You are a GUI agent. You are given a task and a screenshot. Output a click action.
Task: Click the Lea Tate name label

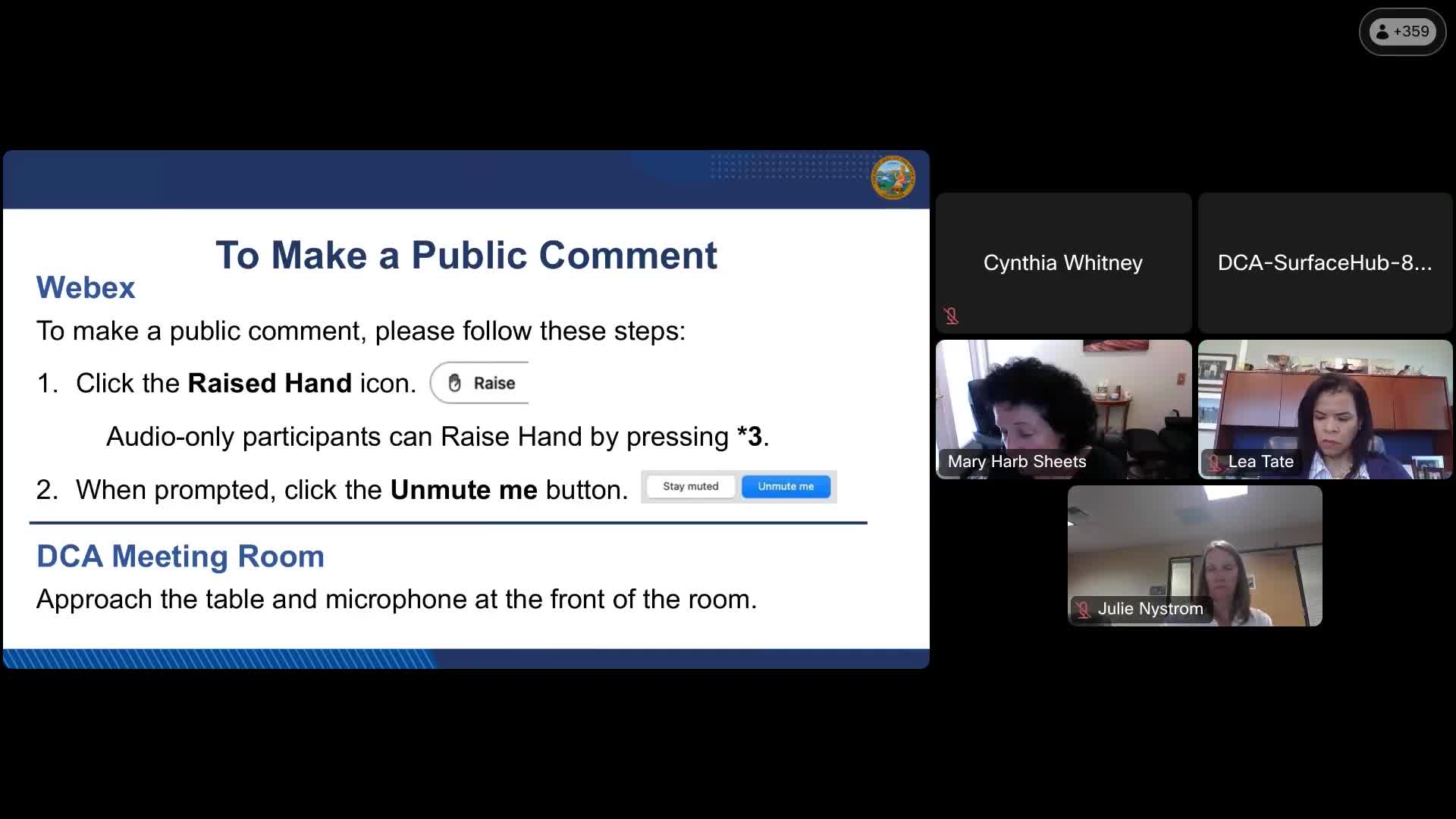[x=1260, y=462]
